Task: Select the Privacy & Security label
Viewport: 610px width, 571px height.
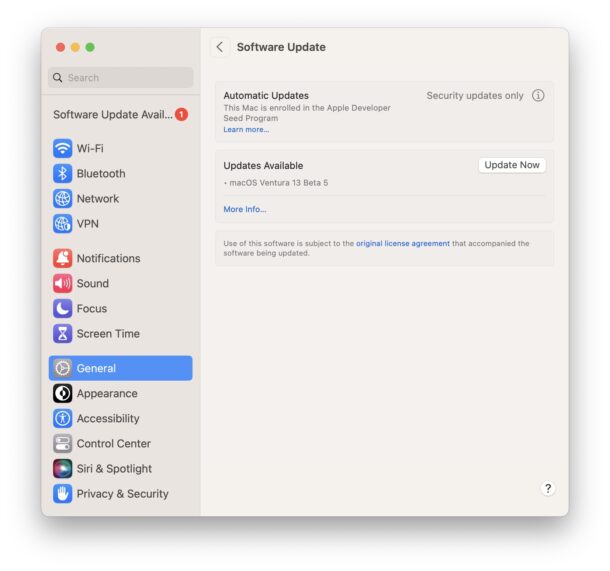Action: coord(123,494)
